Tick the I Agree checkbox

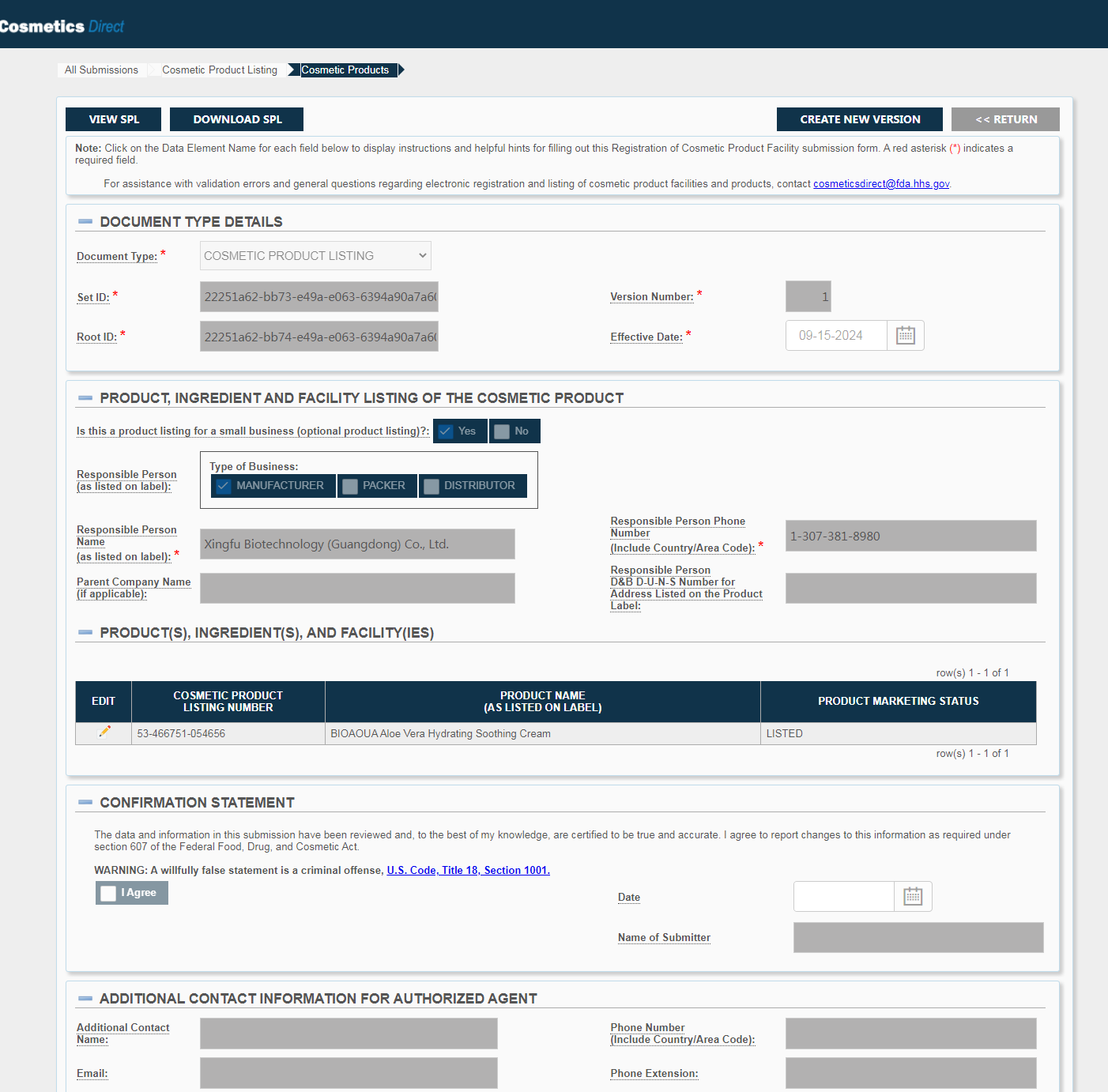coord(109,893)
